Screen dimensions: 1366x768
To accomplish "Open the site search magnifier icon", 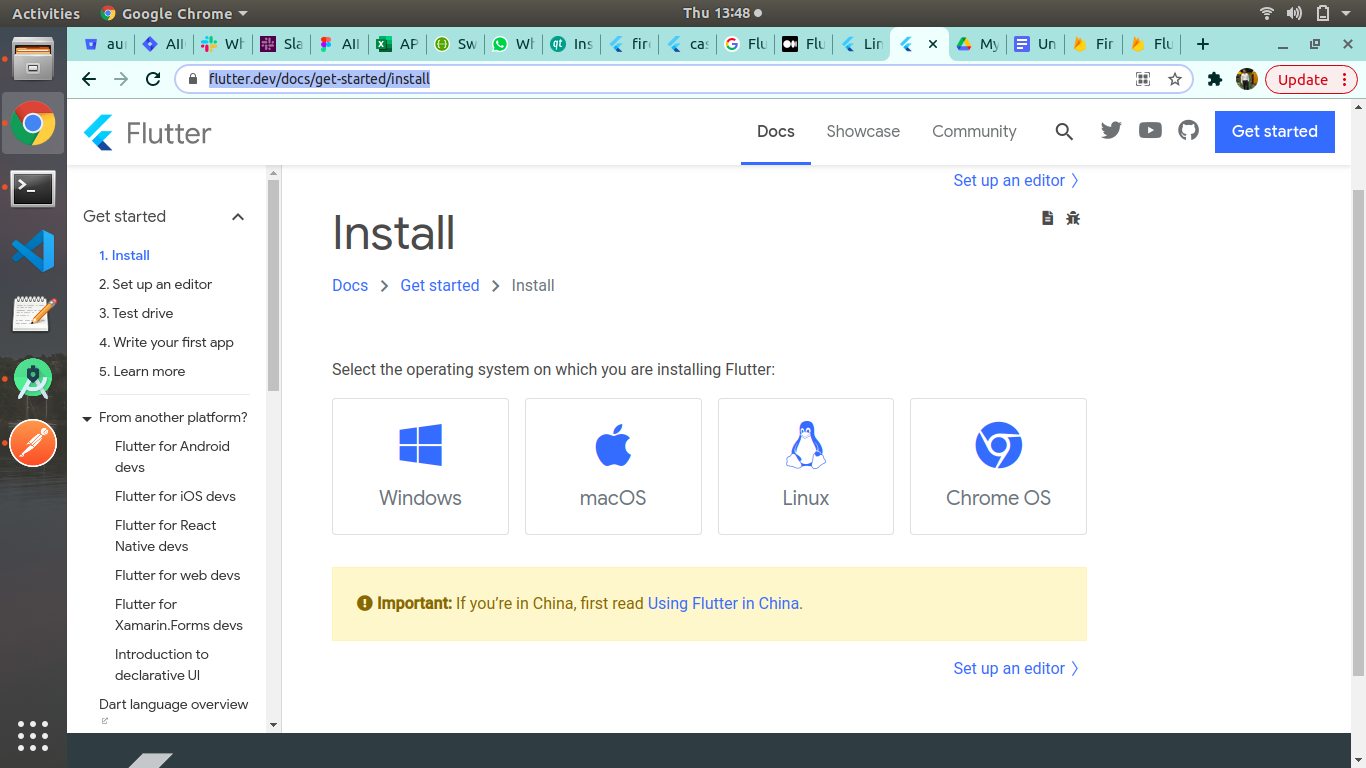I will [1064, 132].
